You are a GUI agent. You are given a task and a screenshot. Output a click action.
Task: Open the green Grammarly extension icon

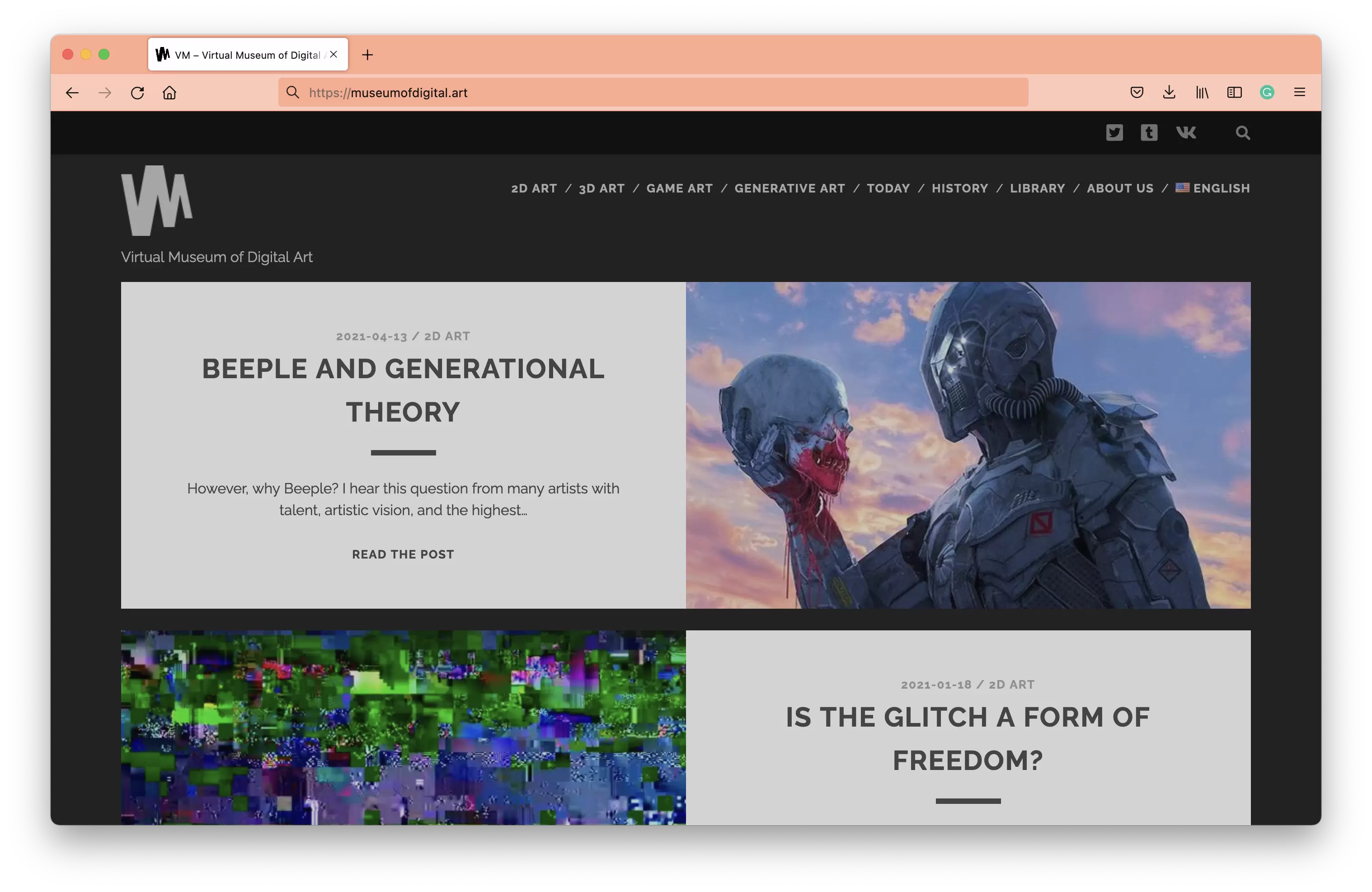pos(1267,92)
